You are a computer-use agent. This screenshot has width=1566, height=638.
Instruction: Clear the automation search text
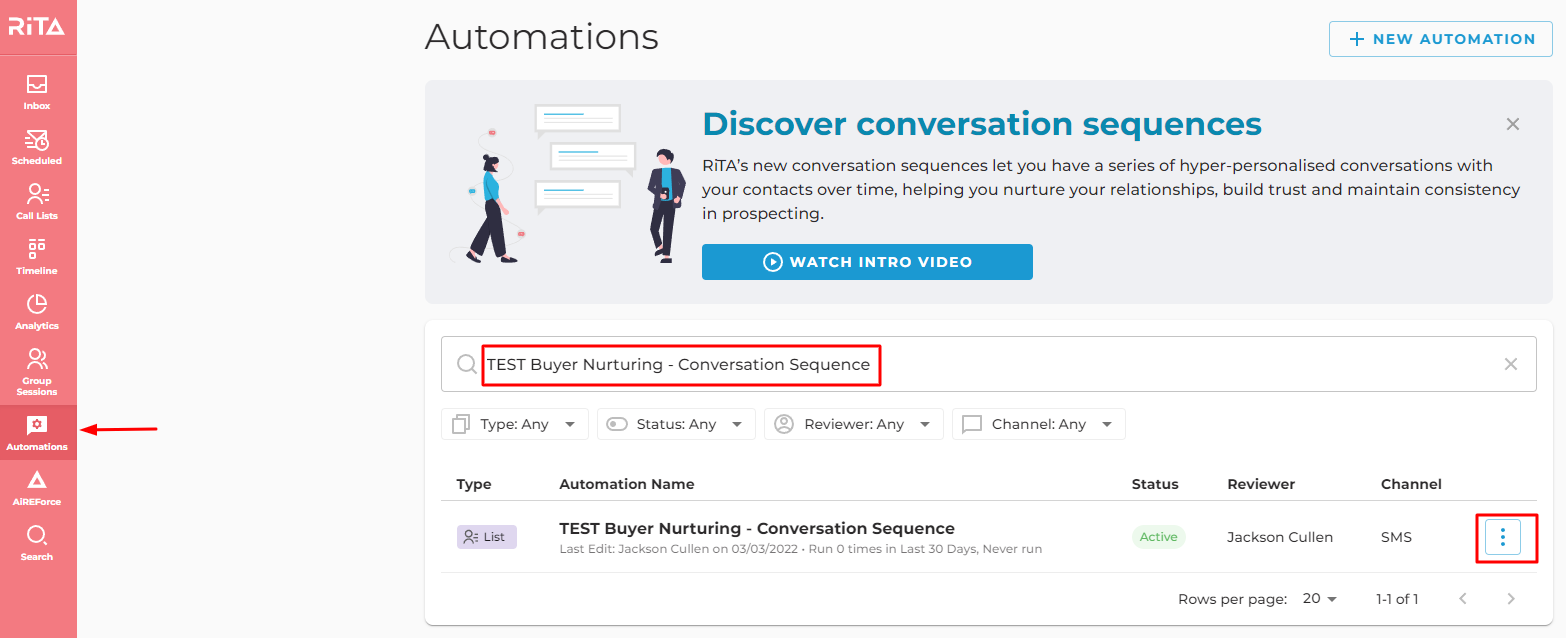point(1511,364)
